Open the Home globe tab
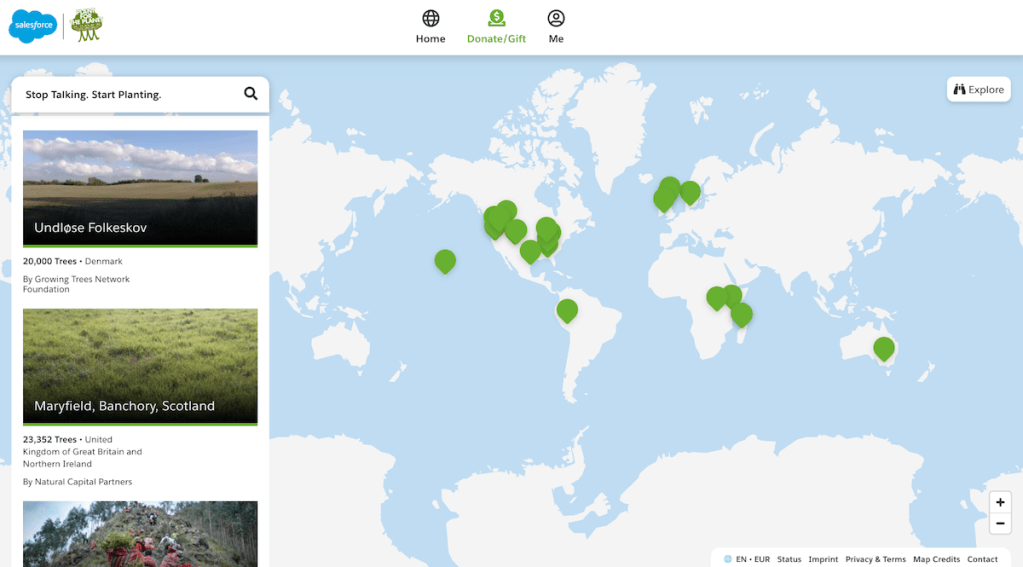Image resolution: width=1023 pixels, height=567 pixels. click(x=430, y=27)
